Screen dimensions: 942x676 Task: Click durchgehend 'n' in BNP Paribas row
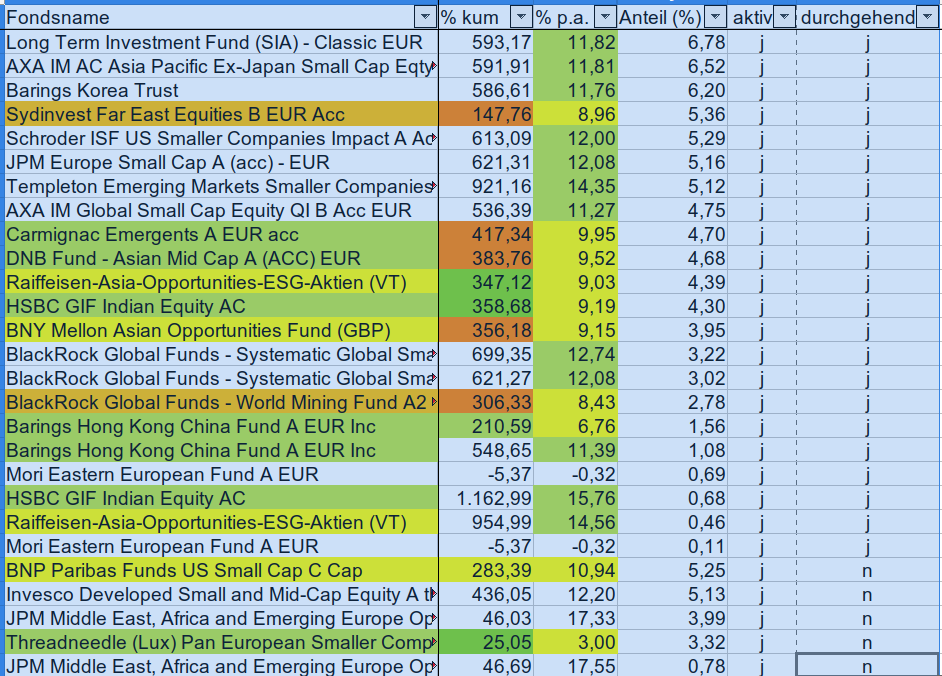click(867, 570)
